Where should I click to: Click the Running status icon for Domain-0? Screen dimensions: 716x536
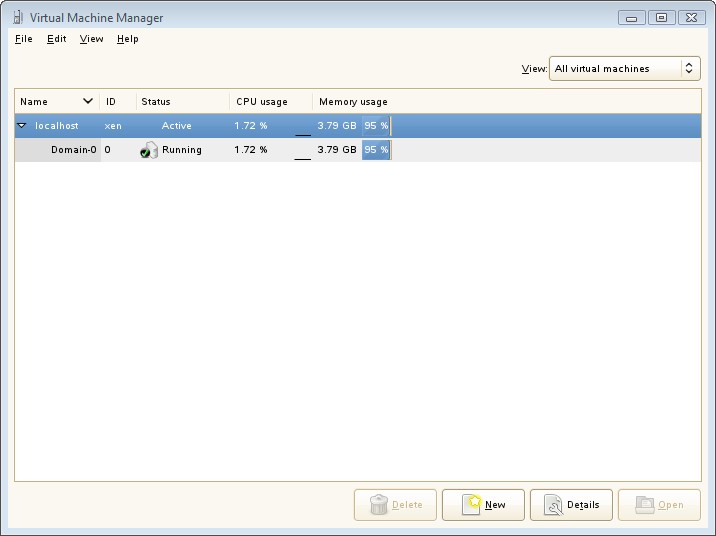pyautogui.click(x=149, y=150)
